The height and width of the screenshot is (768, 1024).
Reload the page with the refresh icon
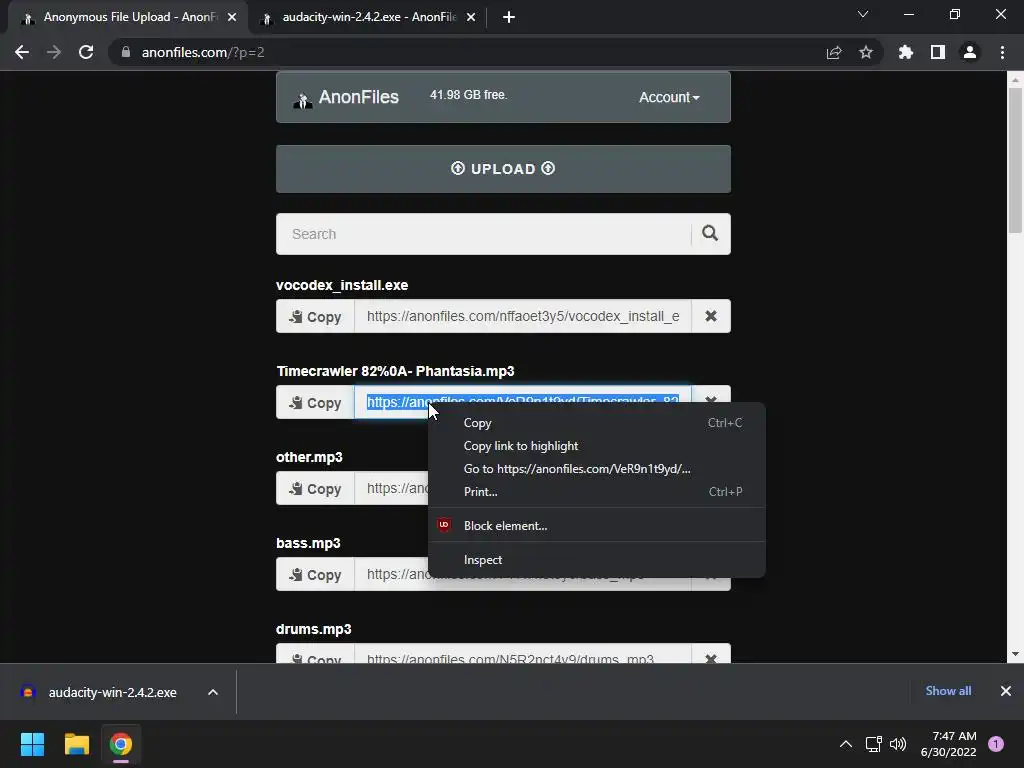click(x=86, y=52)
